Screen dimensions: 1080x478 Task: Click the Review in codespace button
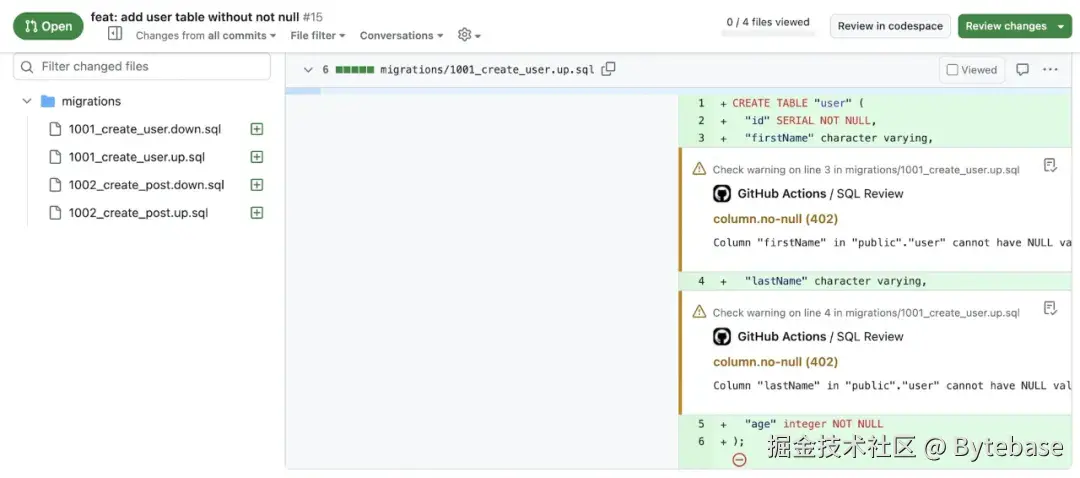(x=889, y=26)
